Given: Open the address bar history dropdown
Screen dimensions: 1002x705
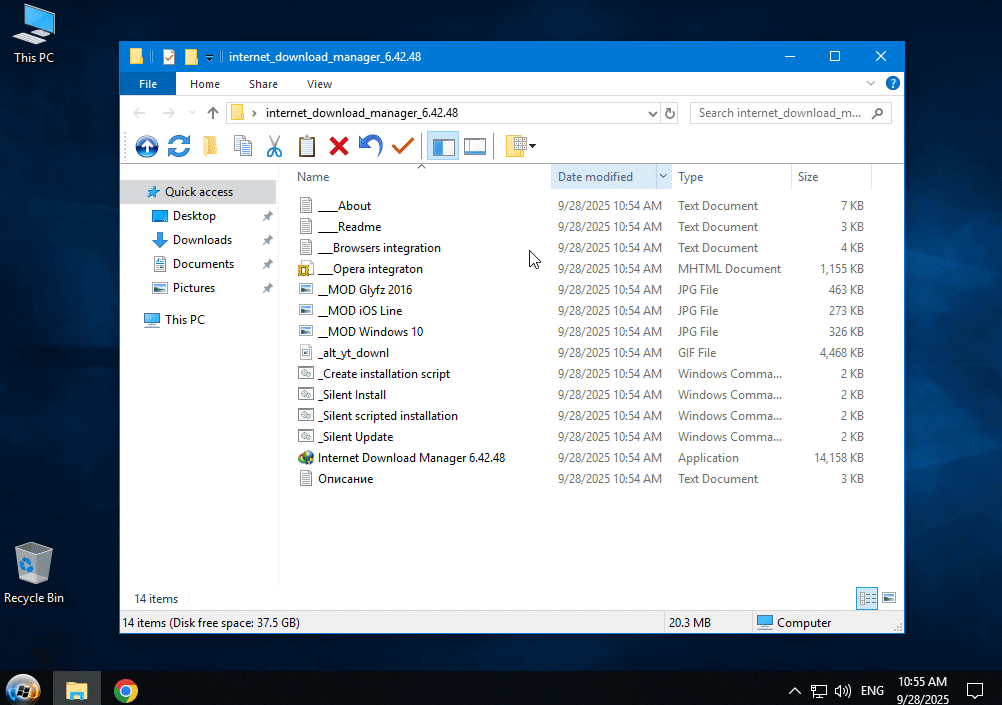Looking at the screenshot, I should click(653, 113).
